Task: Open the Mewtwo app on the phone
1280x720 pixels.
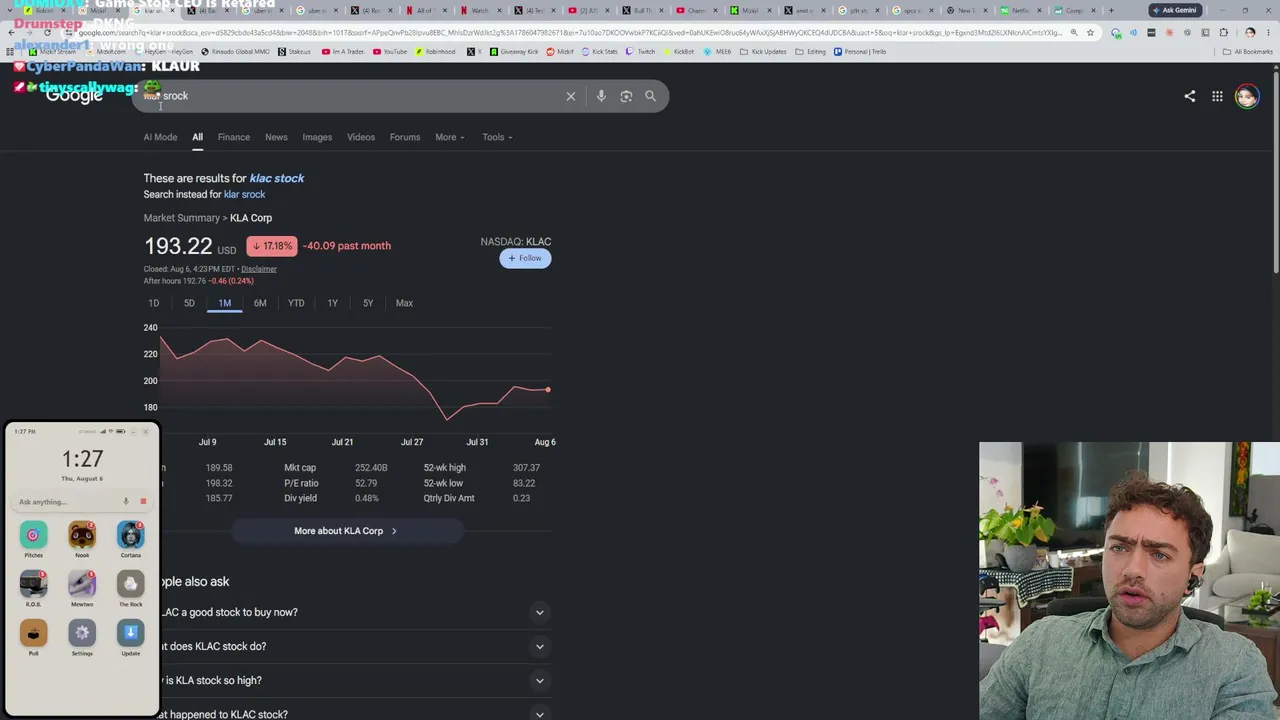Action: [82, 585]
